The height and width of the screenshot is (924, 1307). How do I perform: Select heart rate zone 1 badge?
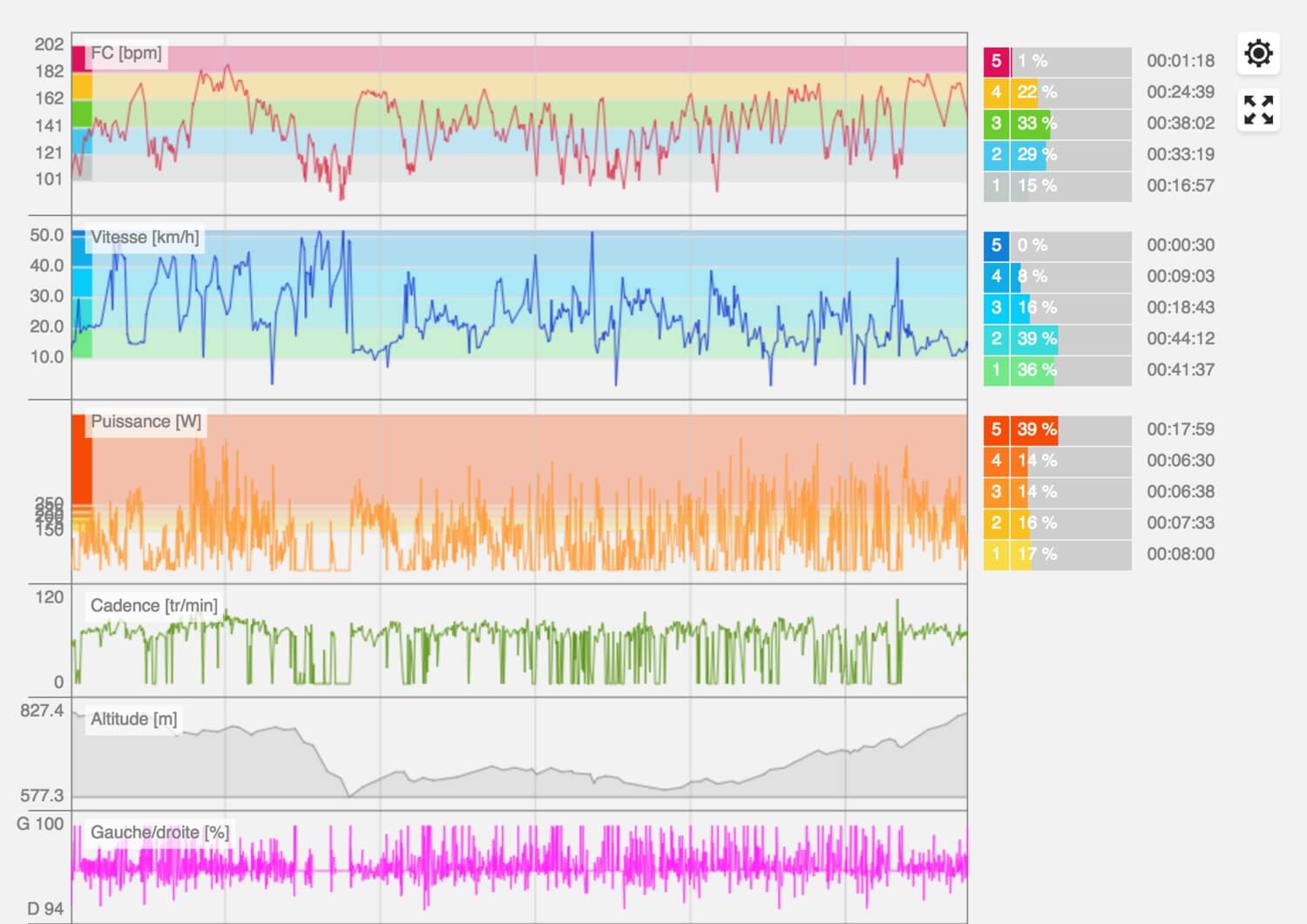tap(996, 185)
